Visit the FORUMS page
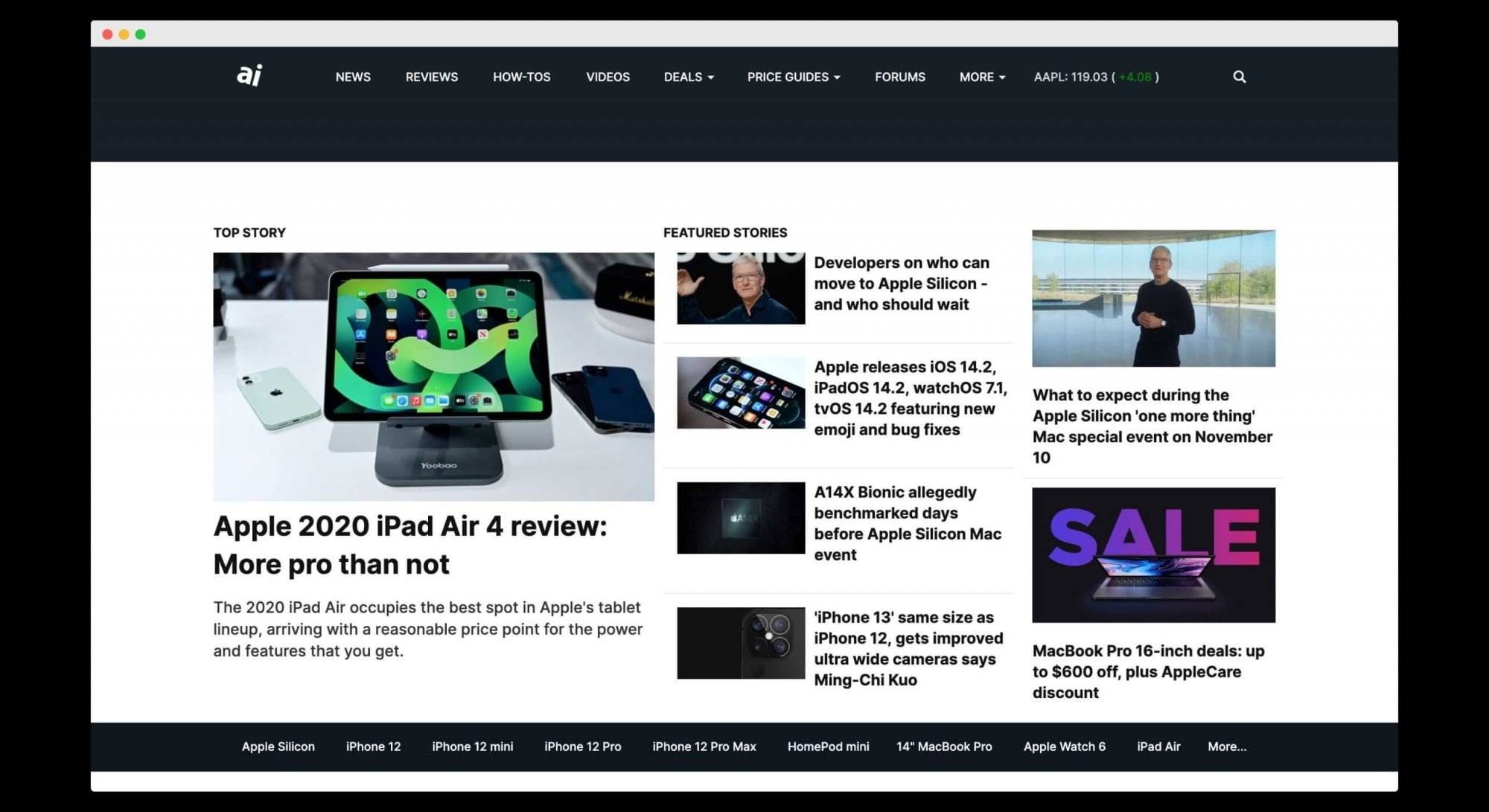The width and height of the screenshot is (1489, 812). (900, 77)
